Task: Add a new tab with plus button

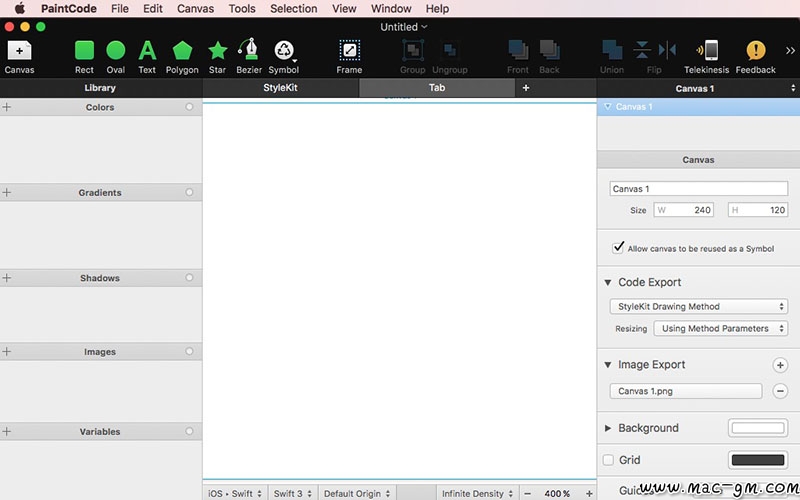Action: coord(526,88)
